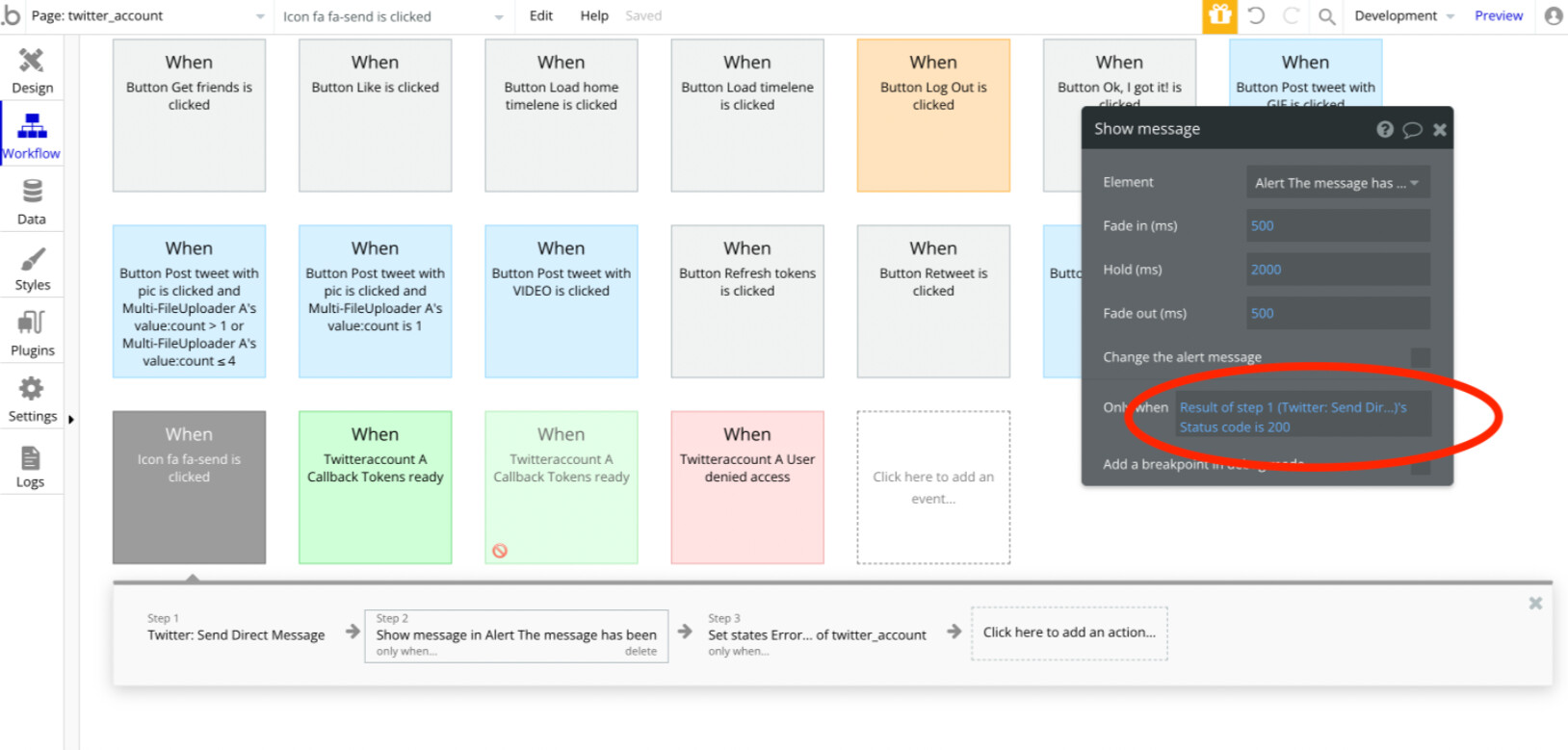The image size is (1568, 750).
Task: Click the Bubble logo icon
Action: 11,15
